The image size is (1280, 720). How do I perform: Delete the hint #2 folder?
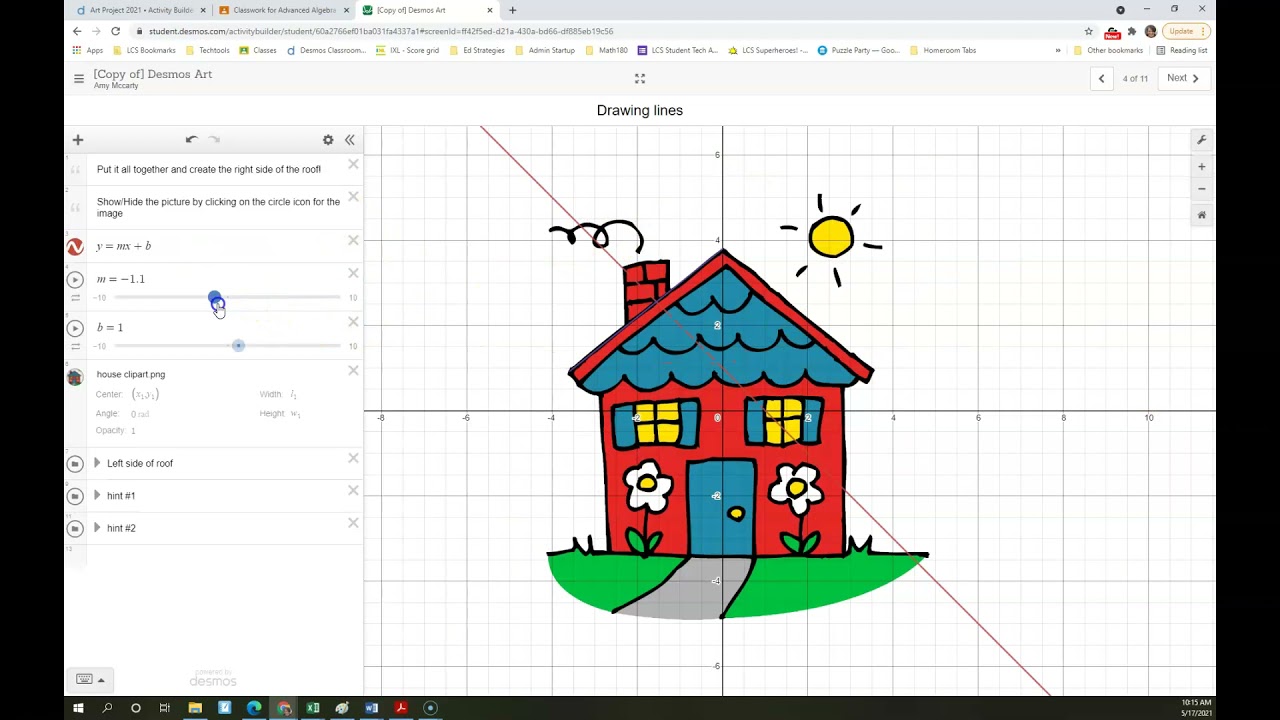point(353,523)
